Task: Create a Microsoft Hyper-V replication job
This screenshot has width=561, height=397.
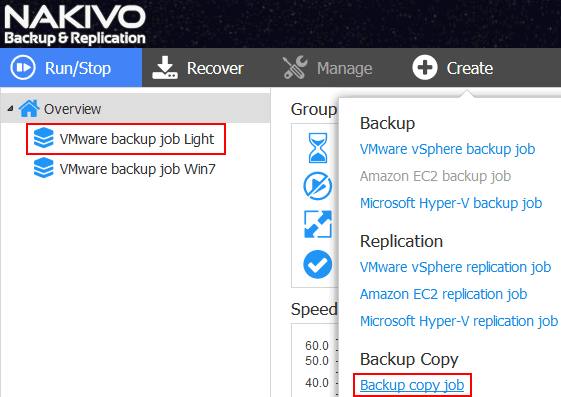Action: 459,321
